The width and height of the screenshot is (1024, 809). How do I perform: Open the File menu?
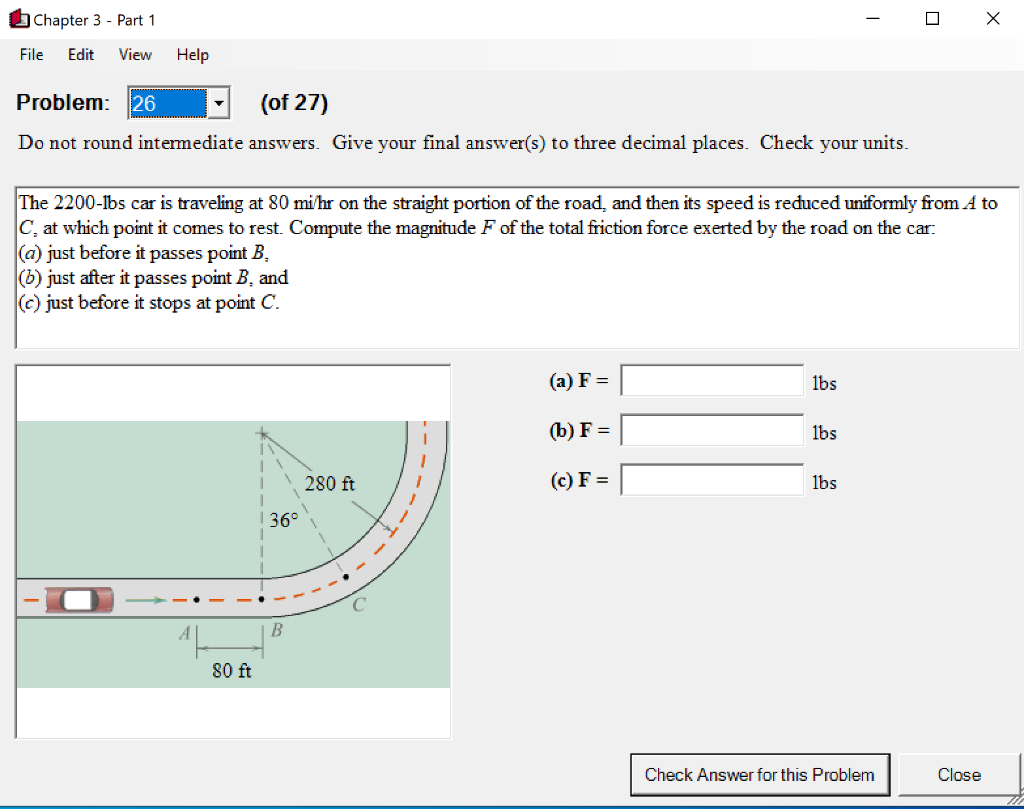pyautogui.click(x=30, y=55)
